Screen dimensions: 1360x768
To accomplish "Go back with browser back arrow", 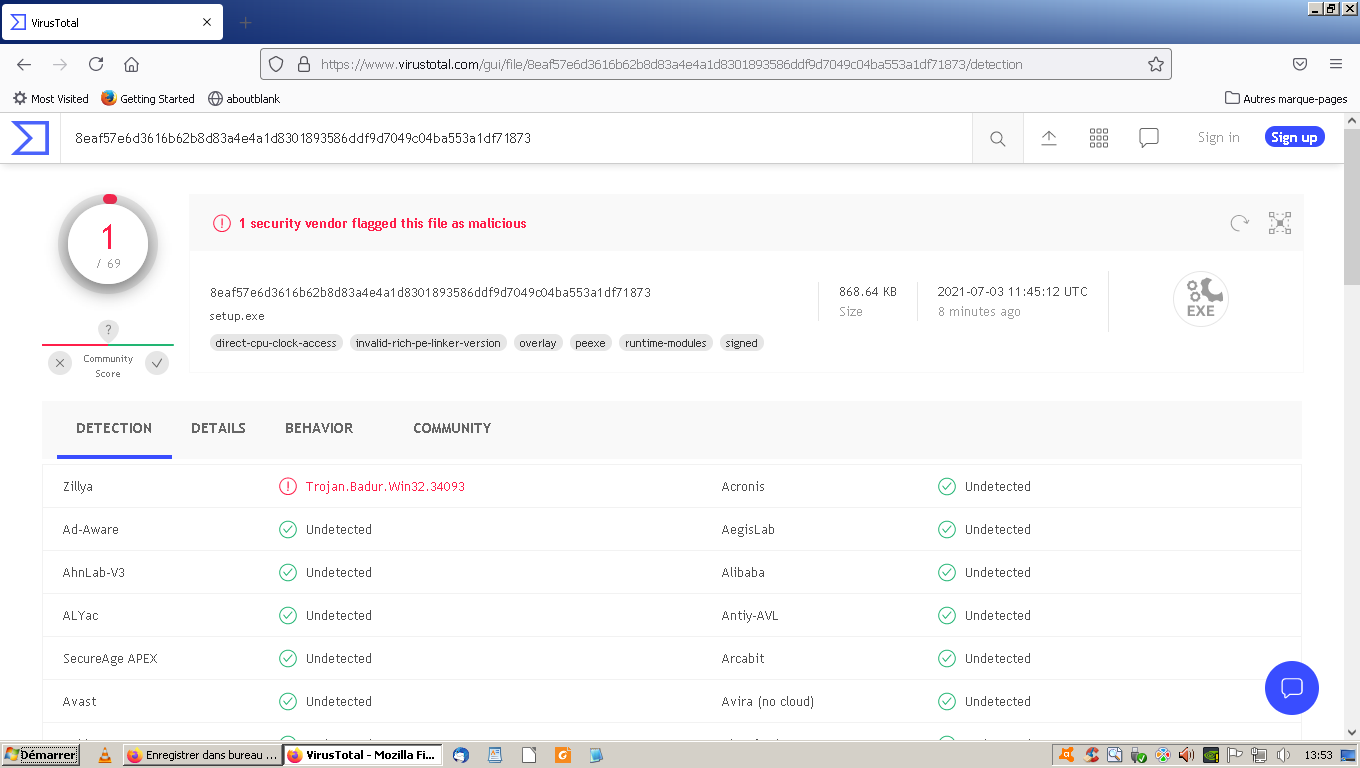I will pos(24,64).
